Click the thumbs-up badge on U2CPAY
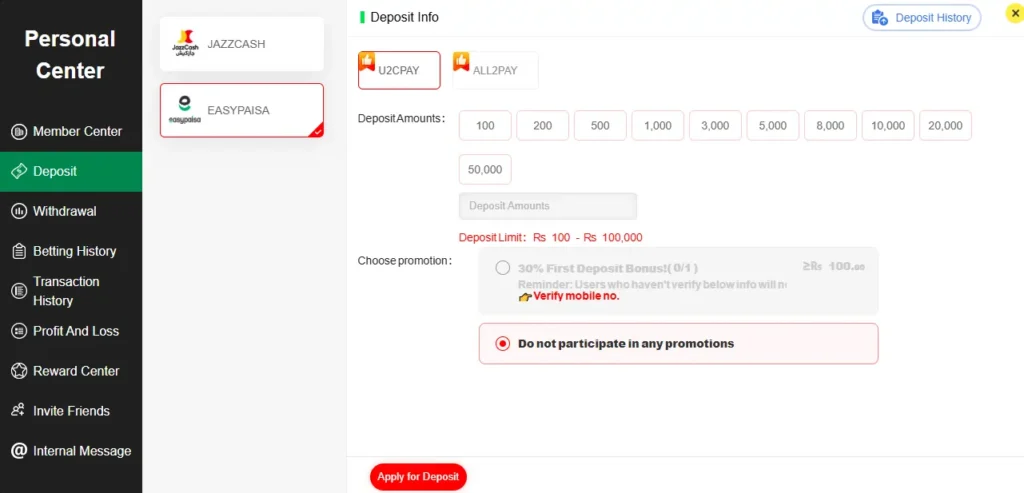 367,61
